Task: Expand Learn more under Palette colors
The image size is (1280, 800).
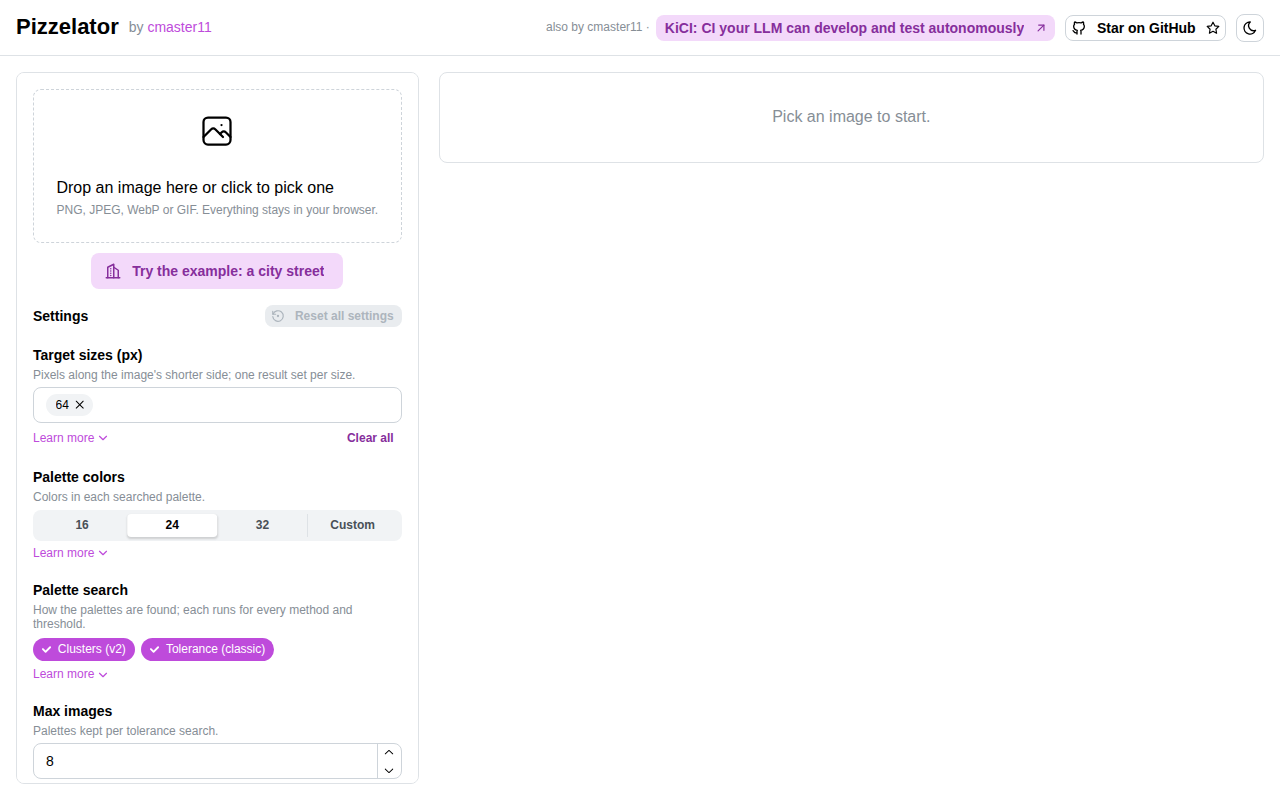Action: point(70,553)
